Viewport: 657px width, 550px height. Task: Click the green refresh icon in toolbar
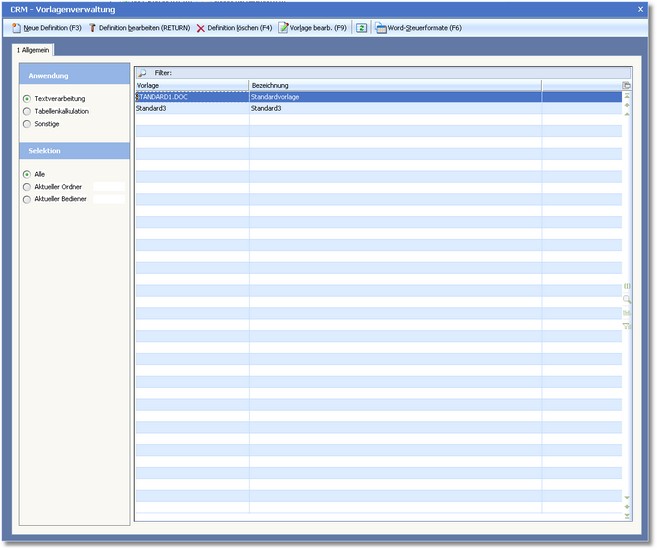point(362,28)
